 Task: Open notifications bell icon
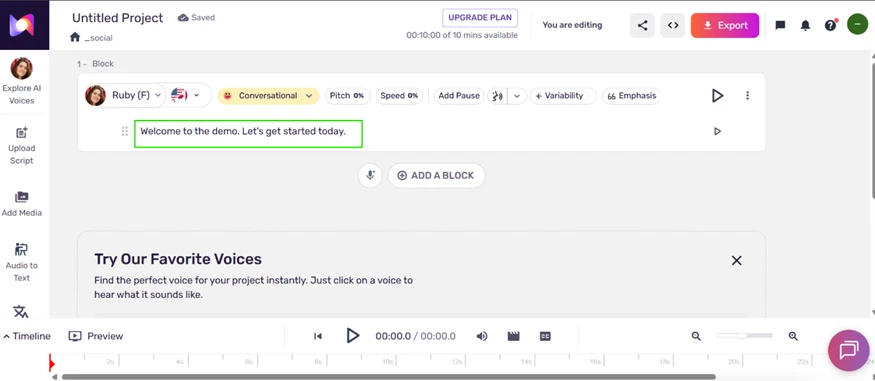tap(805, 26)
